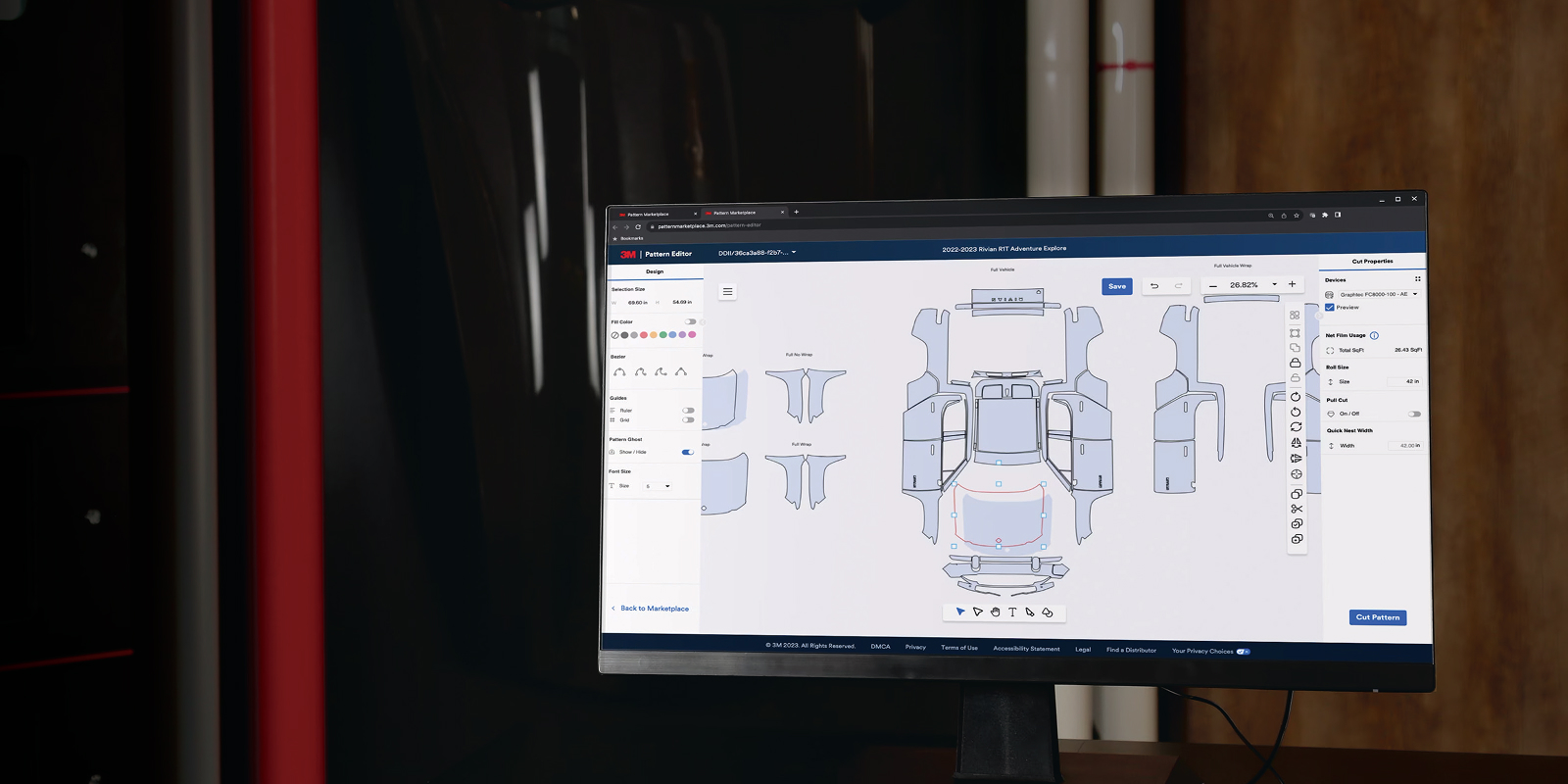Click the flip vertical mirror icon
Viewport: 1568px width, 784px height.
click(1296, 459)
